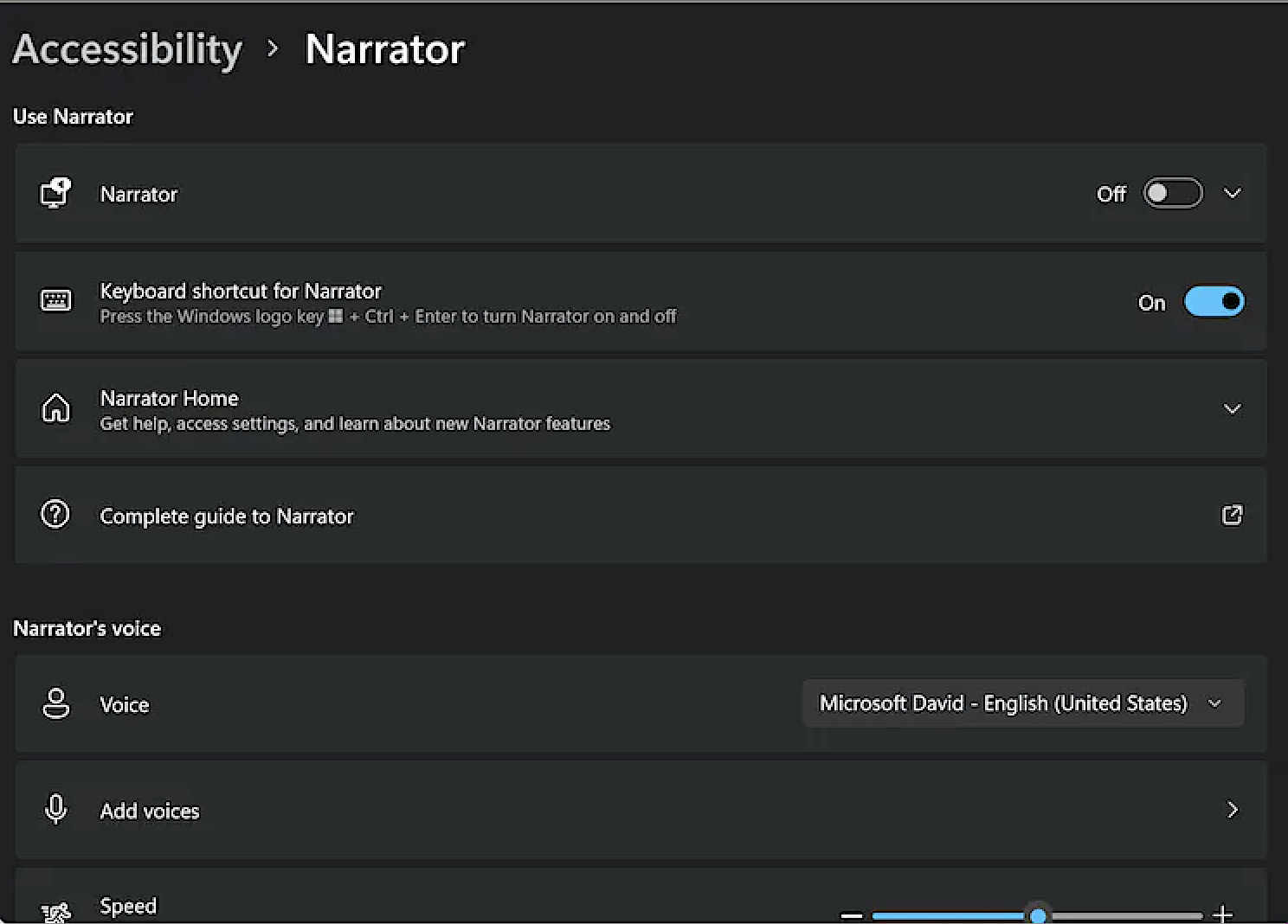Decrease speed with the minus button
The width and height of the screenshot is (1288, 924).
852,915
